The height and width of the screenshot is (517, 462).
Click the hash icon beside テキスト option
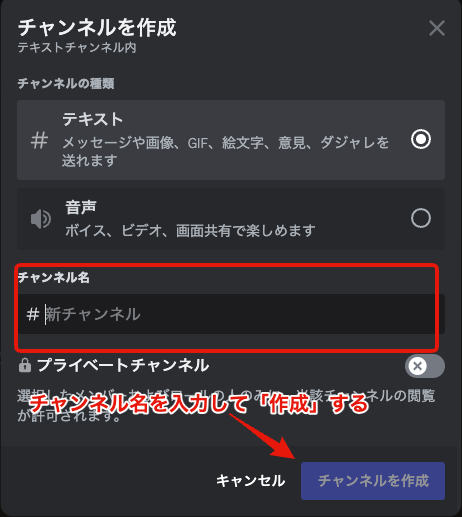[x=39, y=140]
